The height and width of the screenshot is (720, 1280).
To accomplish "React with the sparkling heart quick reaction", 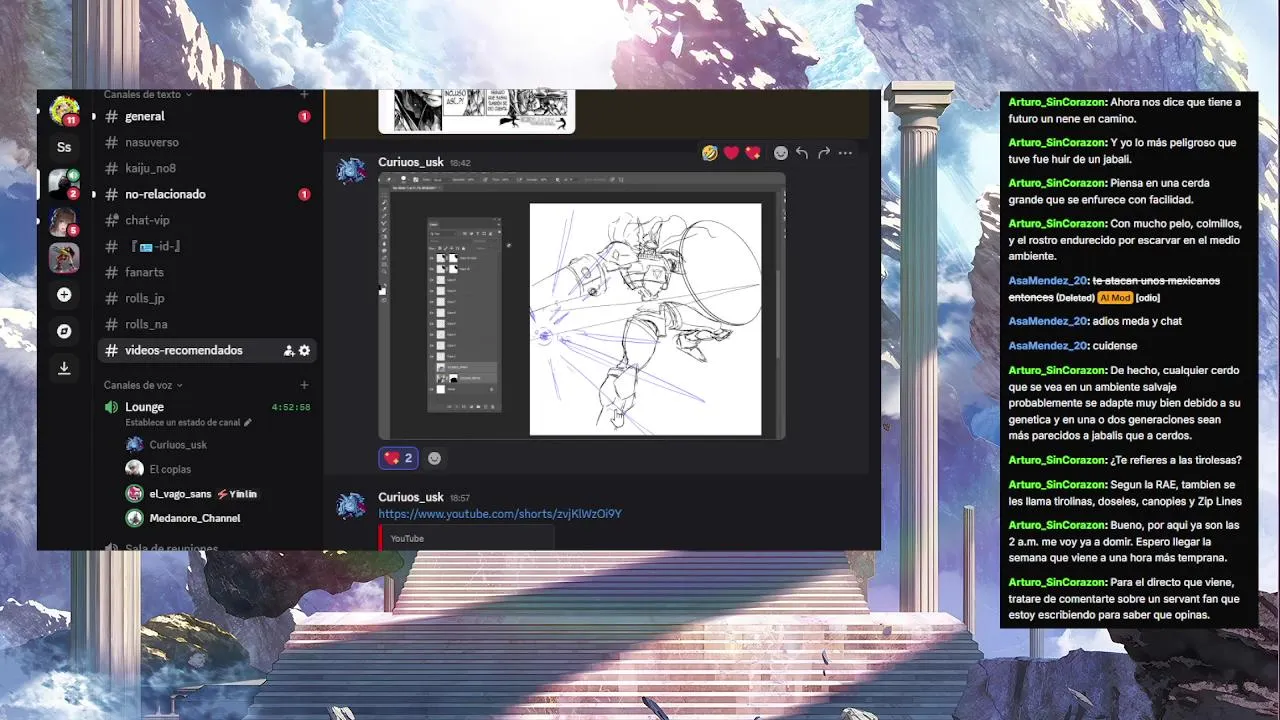I will click(753, 153).
